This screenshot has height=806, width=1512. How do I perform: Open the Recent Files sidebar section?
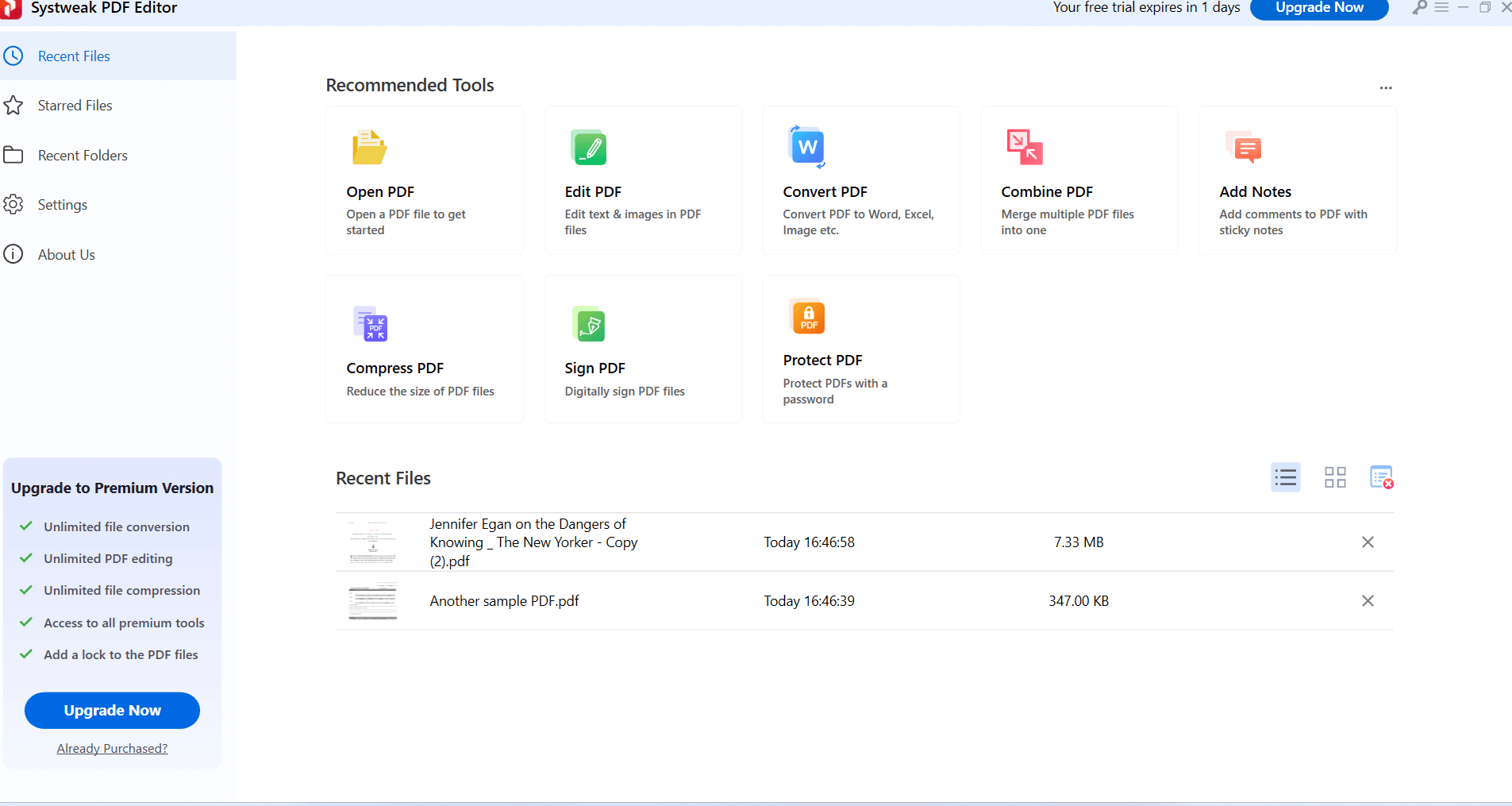pos(117,56)
